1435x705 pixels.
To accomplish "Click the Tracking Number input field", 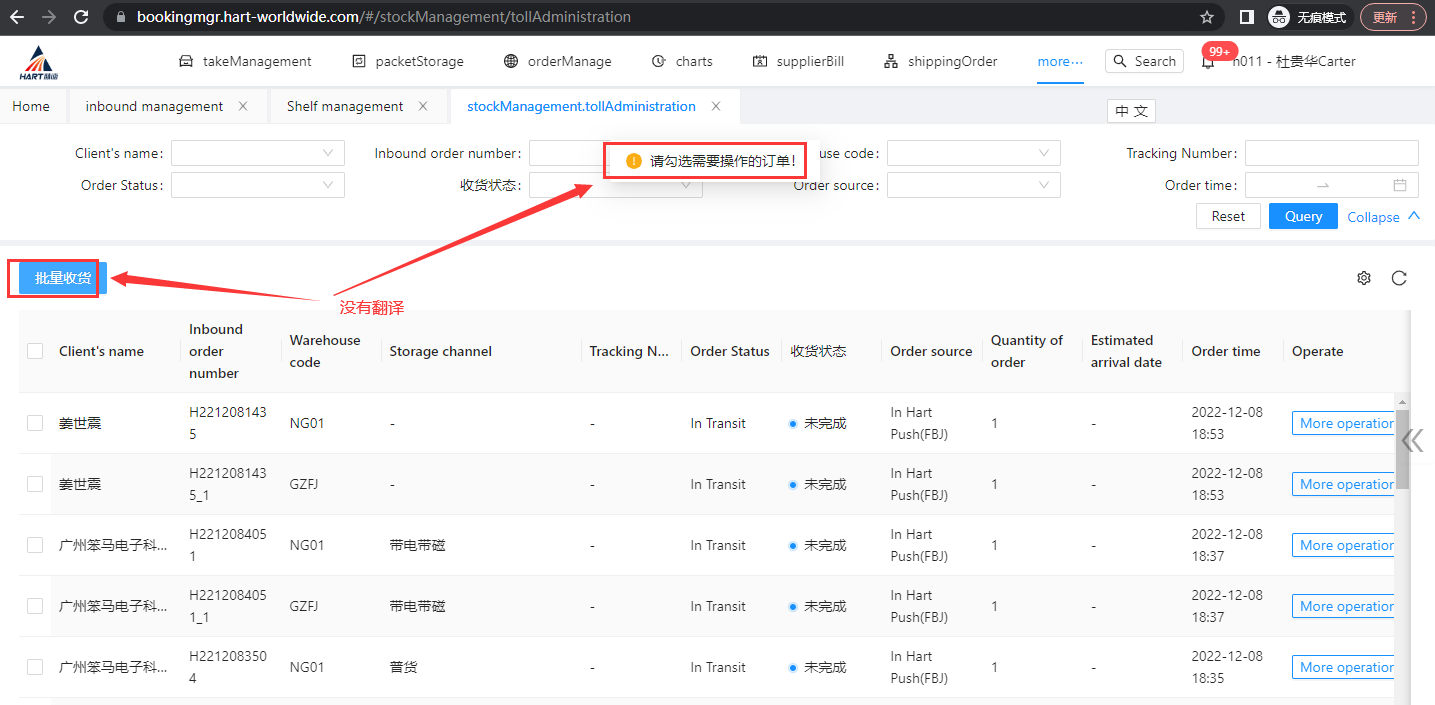I will click(1331, 153).
